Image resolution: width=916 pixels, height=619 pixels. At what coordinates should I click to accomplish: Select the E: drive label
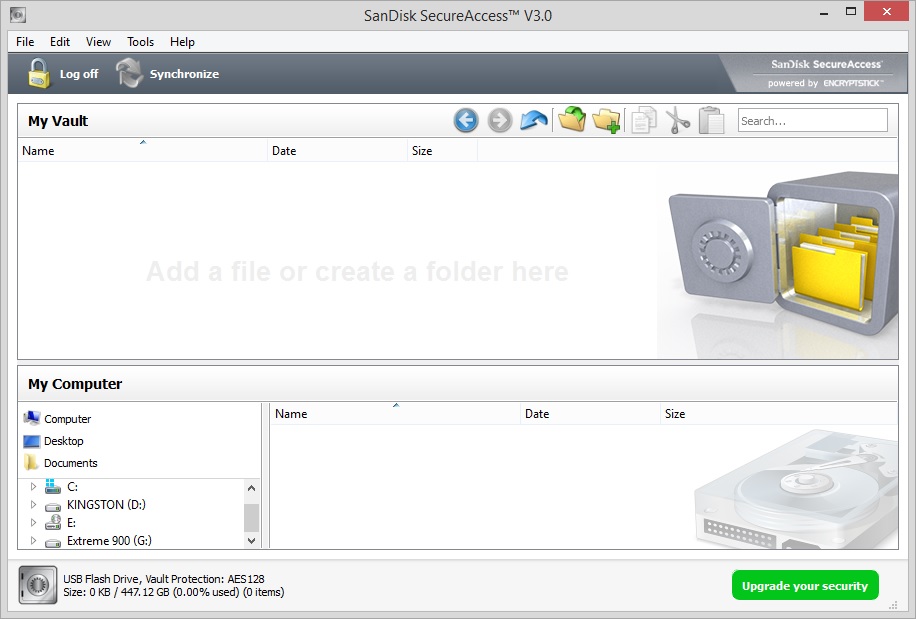(71, 523)
